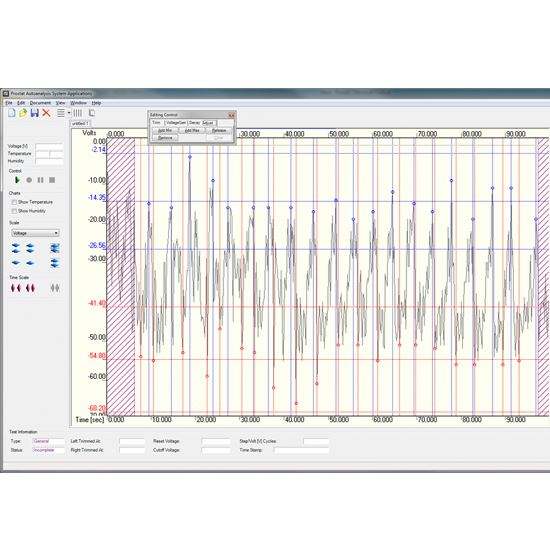Screen dimensions: 550x550
Task: Click the first blue voltage scale arrows icon
Action: click(15, 248)
